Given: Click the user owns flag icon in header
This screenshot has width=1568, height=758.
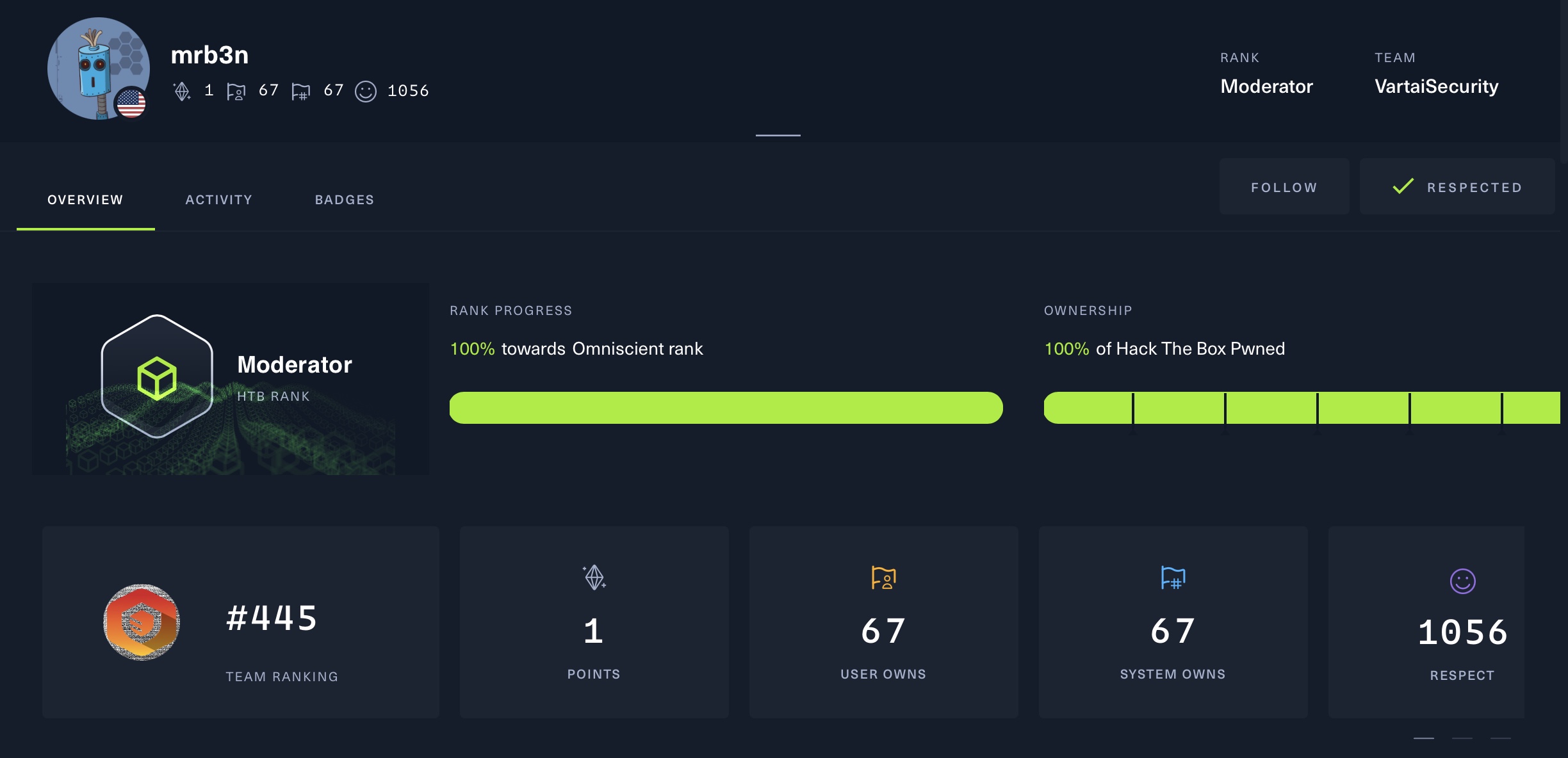Looking at the screenshot, I should (x=236, y=92).
